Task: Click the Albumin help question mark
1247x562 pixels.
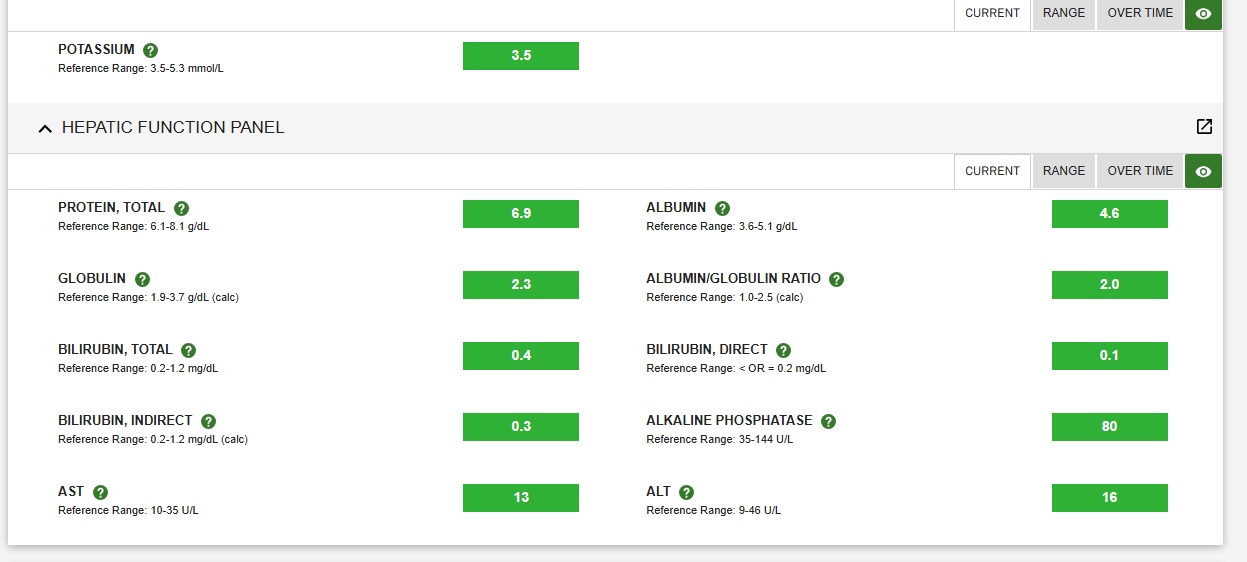Action: (722, 208)
